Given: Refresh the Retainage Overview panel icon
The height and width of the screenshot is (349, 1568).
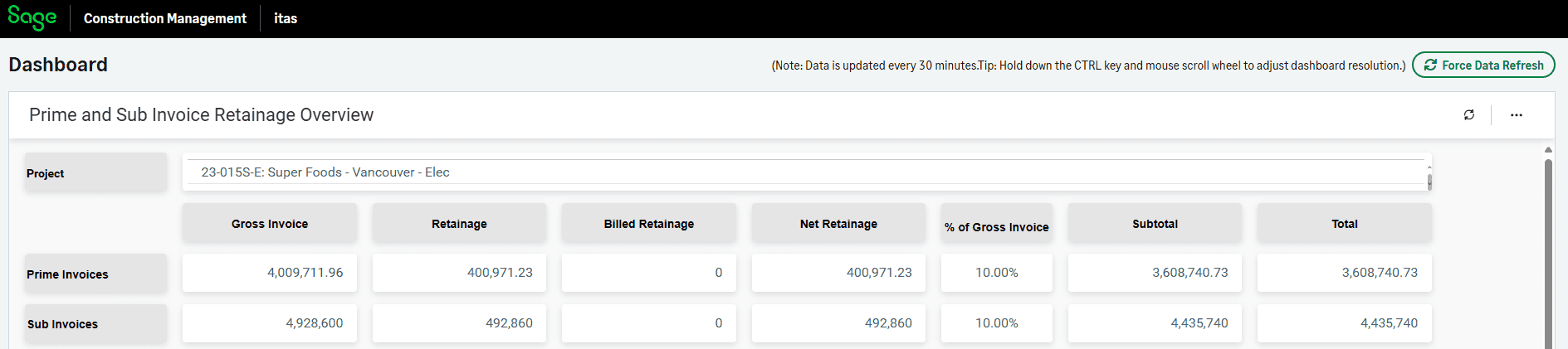Looking at the screenshot, I should tap(1469, 115).
